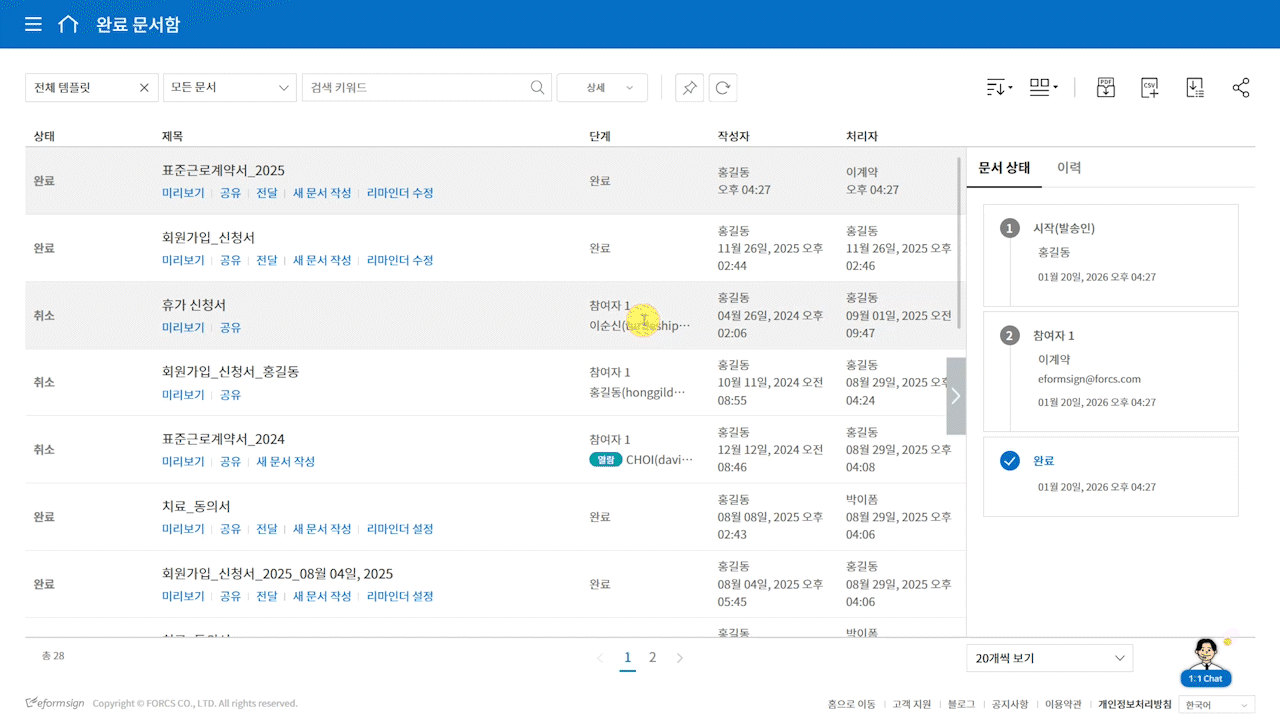Click the search magnifier icon
Viewport: 1280px width, 720px height.
538,88
